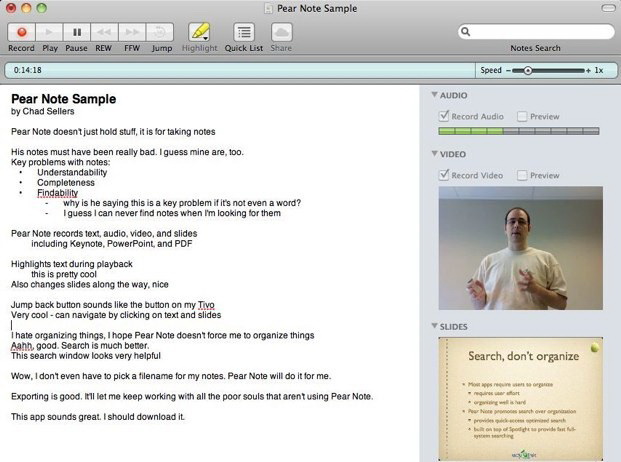The height and width of the screenshot is (462, 621).
Task: Click the Notes Search field
Action: (x=536, y=32)
